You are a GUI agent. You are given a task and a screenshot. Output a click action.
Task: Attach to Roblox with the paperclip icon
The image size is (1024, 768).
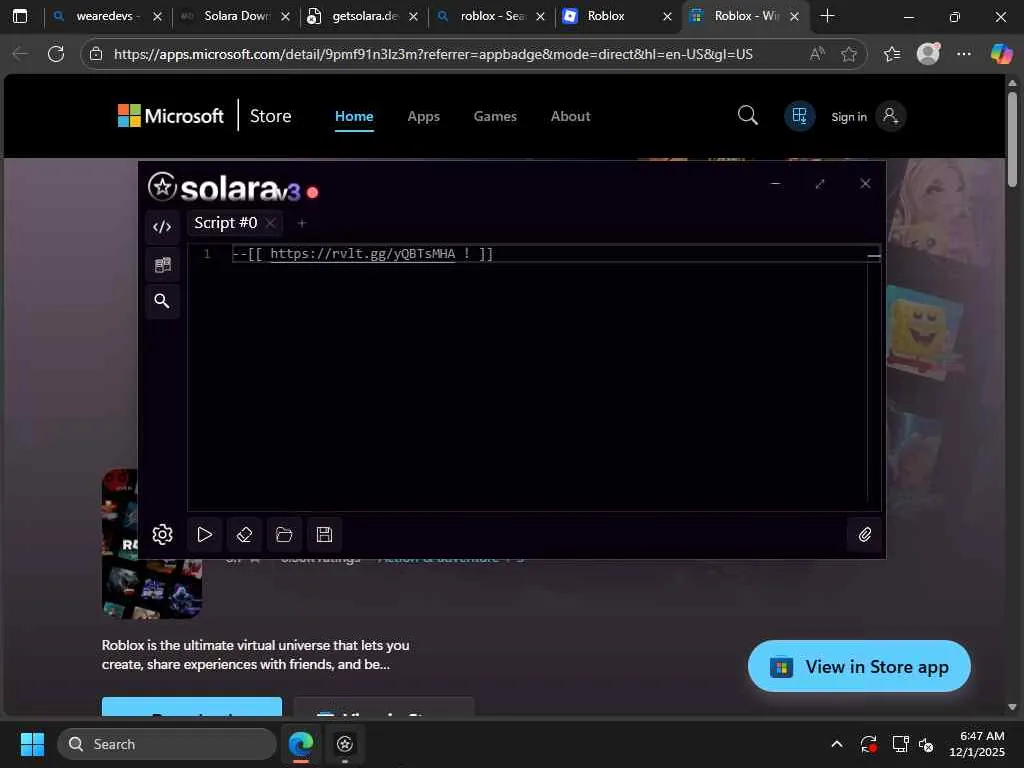coord(865,535)
